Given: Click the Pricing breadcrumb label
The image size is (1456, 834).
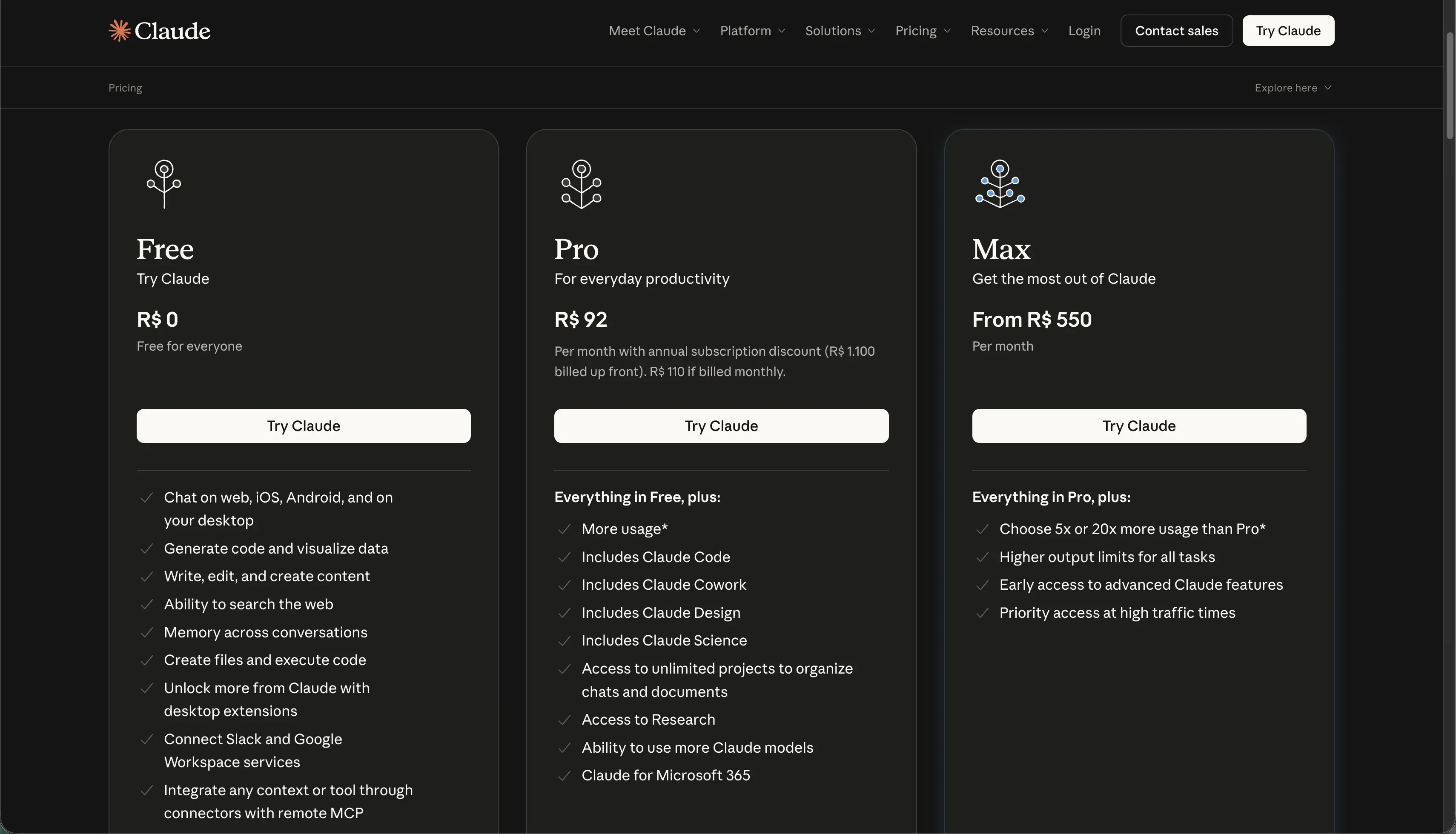Looking at the screenshot, I should [x=126, y=88].
